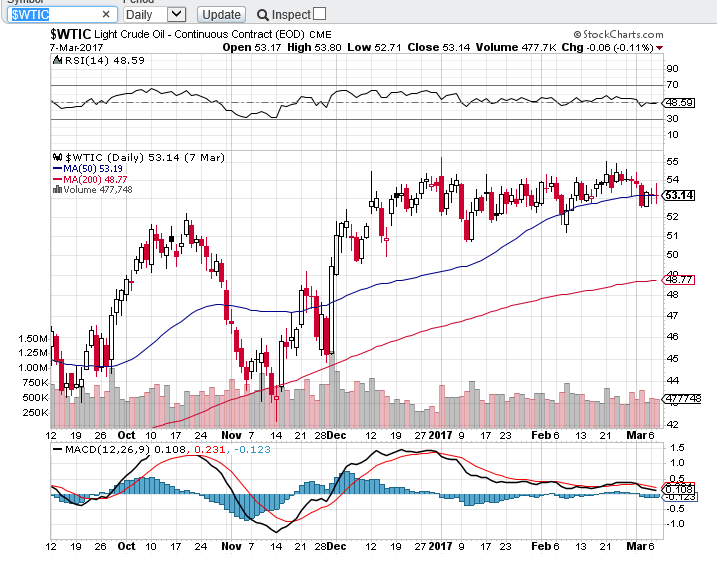The image size is (717, 563).
Task: Click the Update button
Action: pos(221,15)
